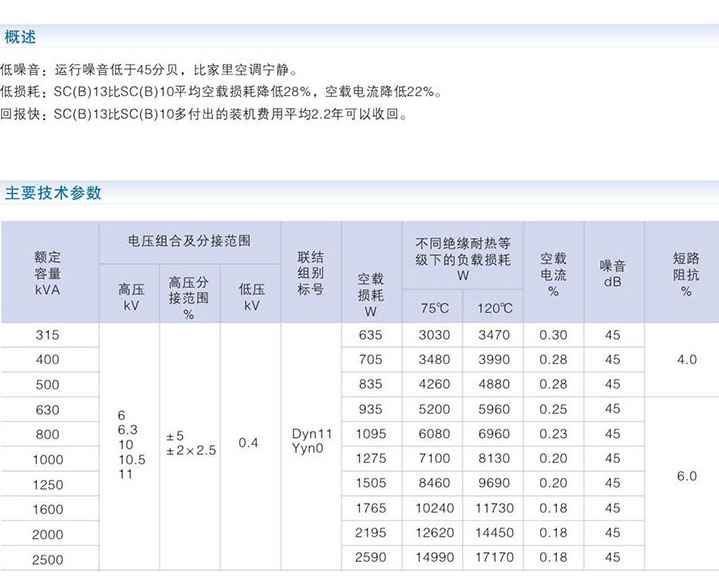Click the 短路阻抗 % column header

[686, 273]
